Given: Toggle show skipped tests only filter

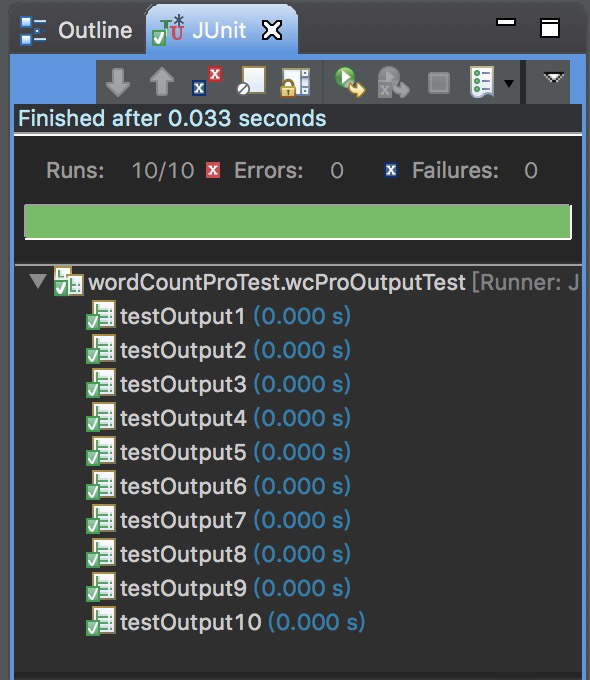Looking at the screenshot, I should [x=252, y=81].
